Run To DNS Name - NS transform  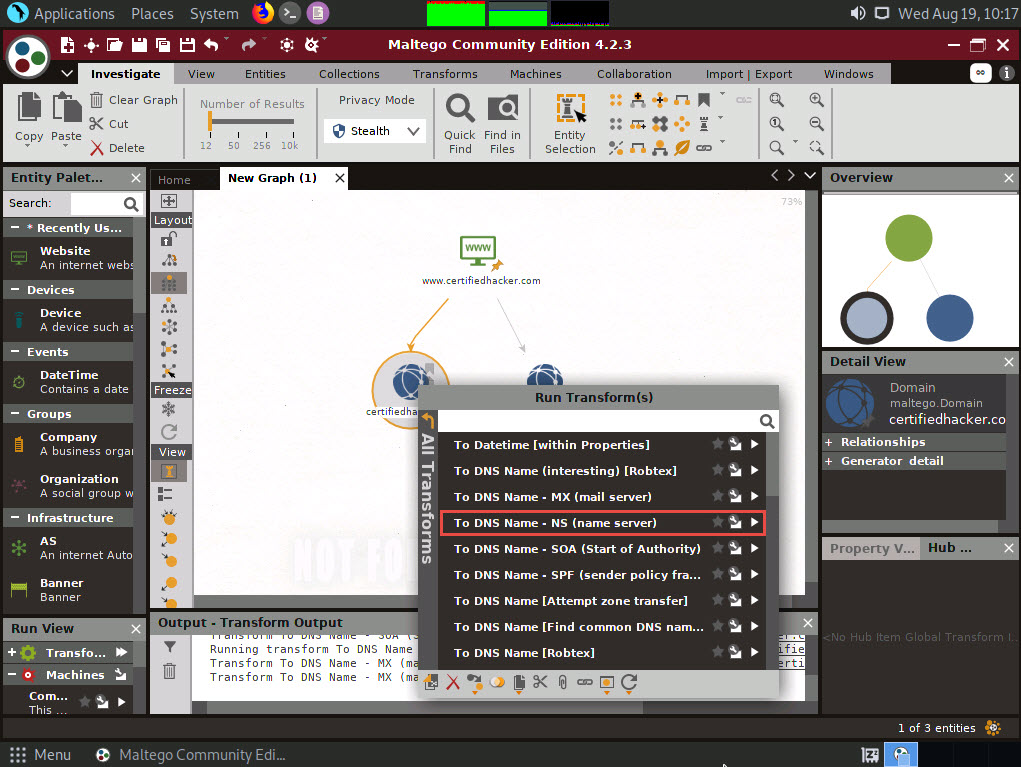(602, 523)
